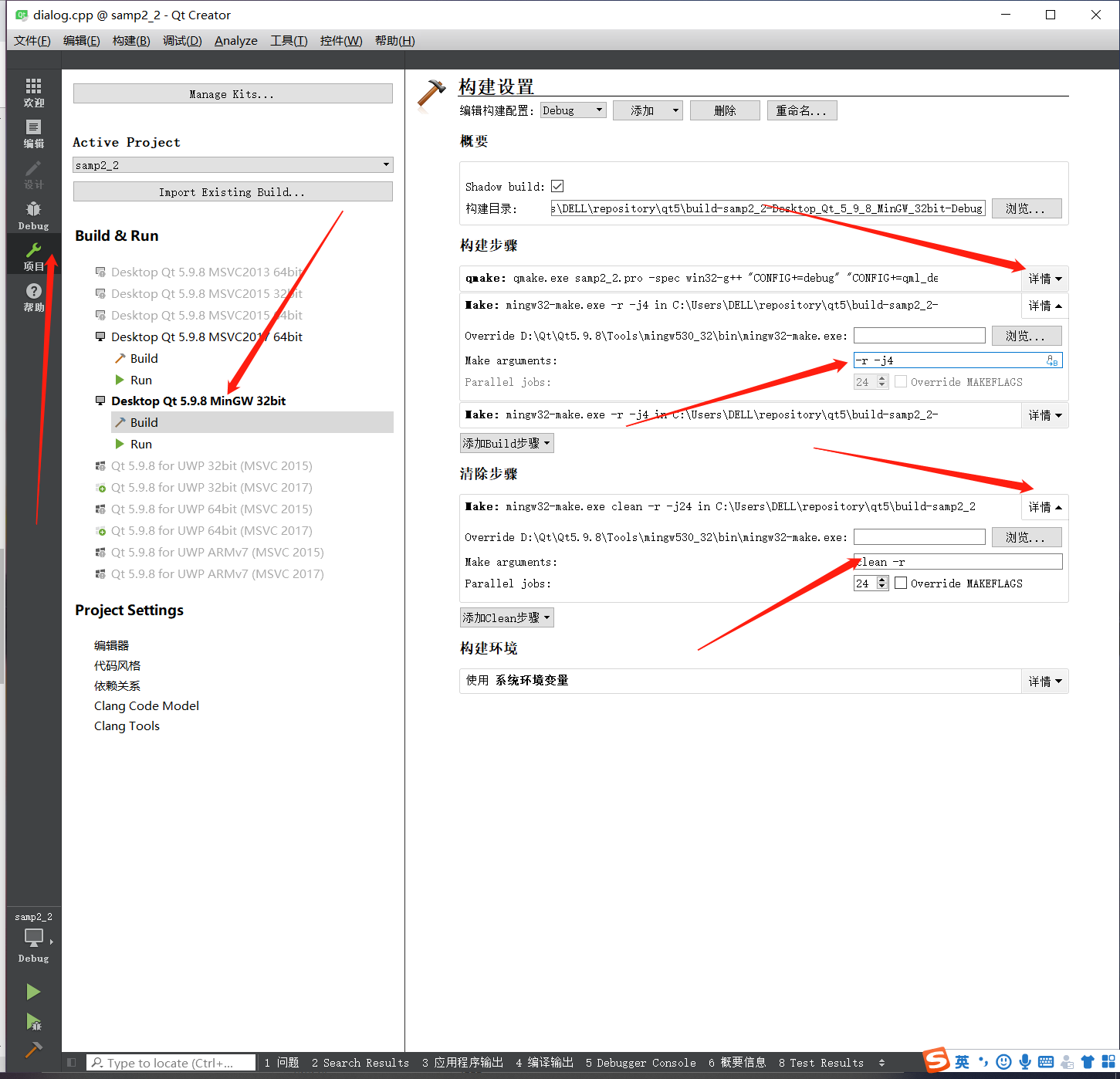Open the Analyze menu

click(235, 41)
